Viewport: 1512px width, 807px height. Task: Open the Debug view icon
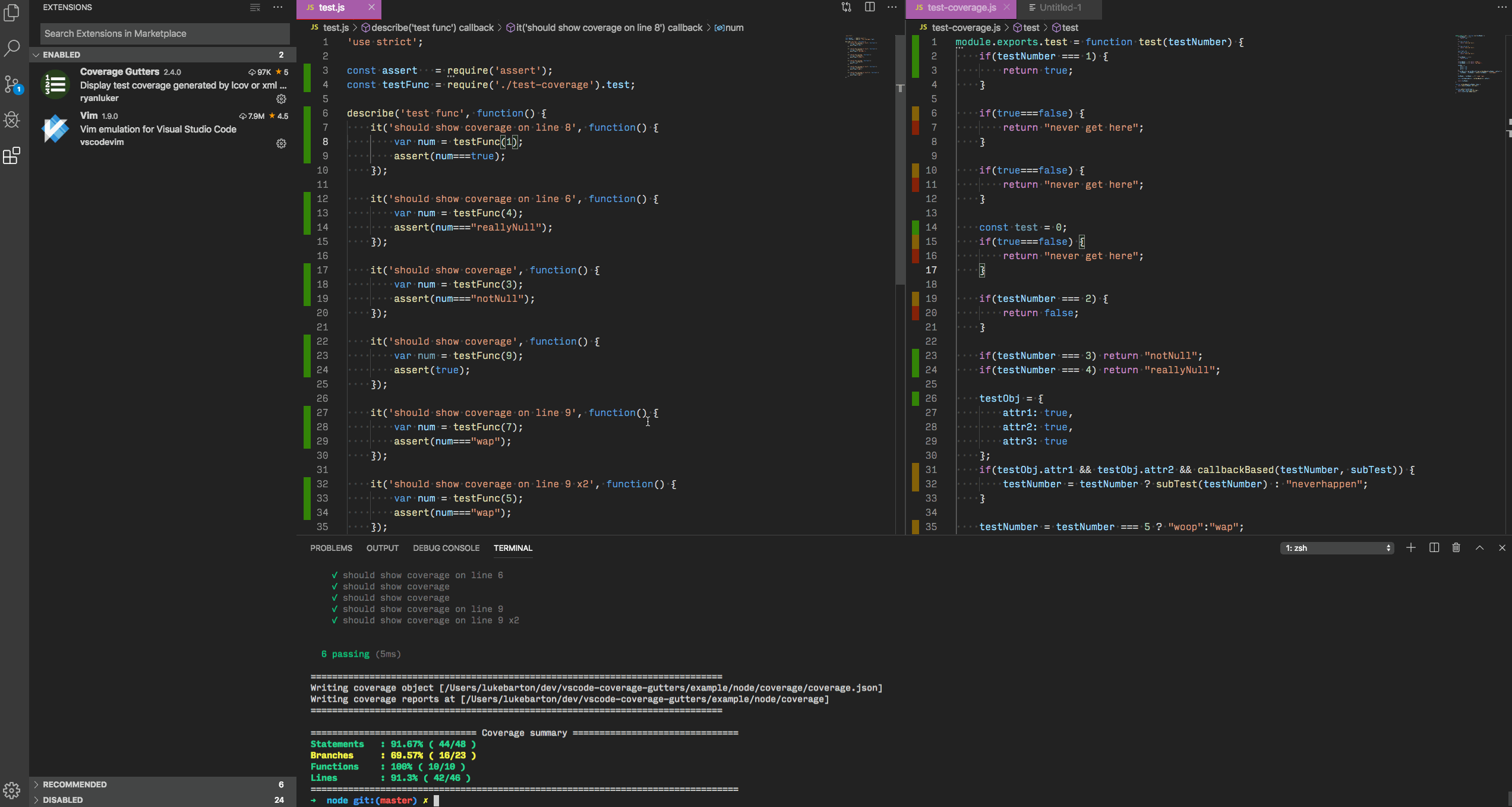click(12, 120)
